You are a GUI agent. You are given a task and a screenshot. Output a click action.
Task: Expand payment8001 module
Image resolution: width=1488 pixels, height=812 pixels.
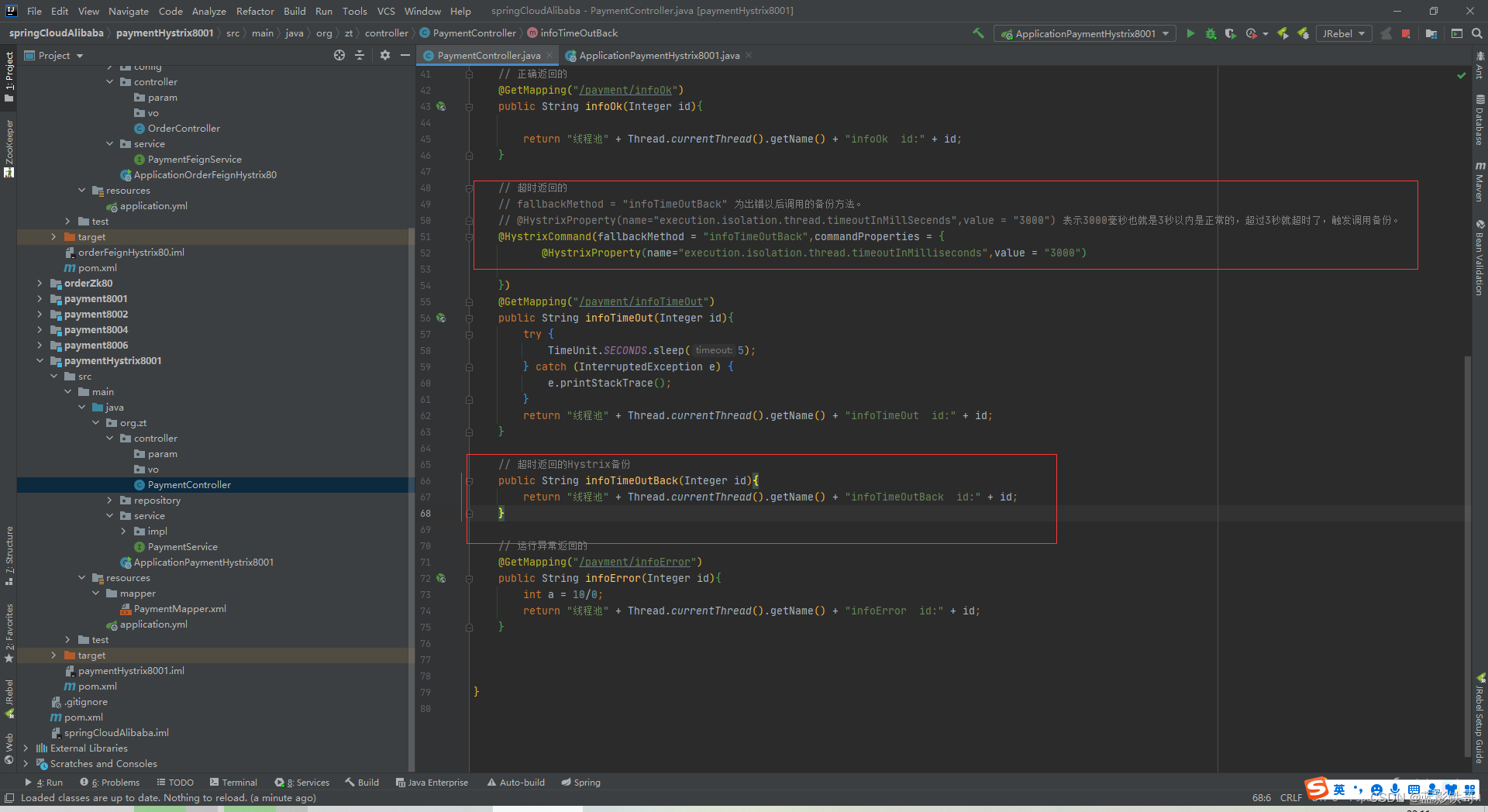pyautogui.click(x=40, y=298)
